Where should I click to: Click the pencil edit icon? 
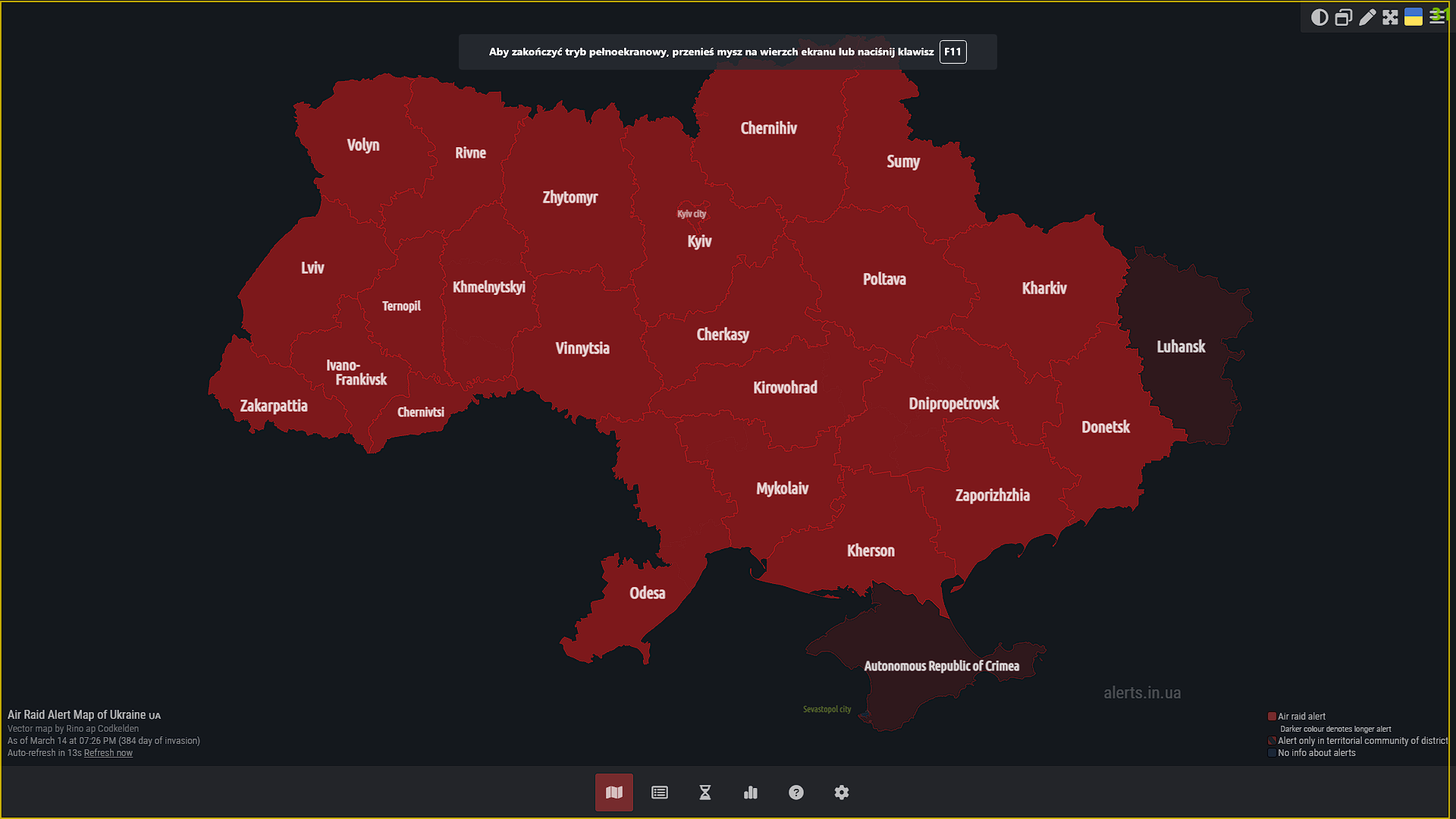(1367, 17)
